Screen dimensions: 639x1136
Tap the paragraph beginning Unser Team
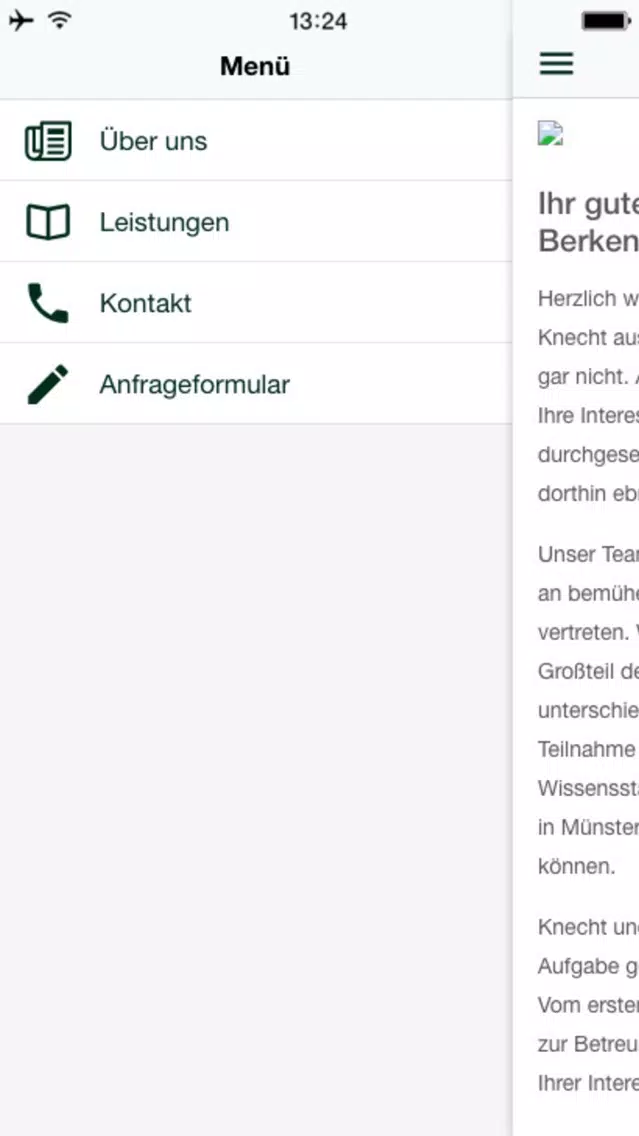(x=588, y=711)
